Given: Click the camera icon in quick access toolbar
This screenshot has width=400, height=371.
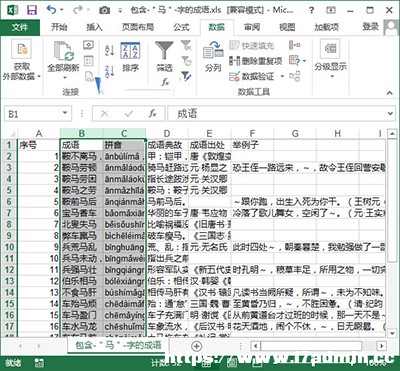Looking at the screenshot, I should (x=105, y=10).
